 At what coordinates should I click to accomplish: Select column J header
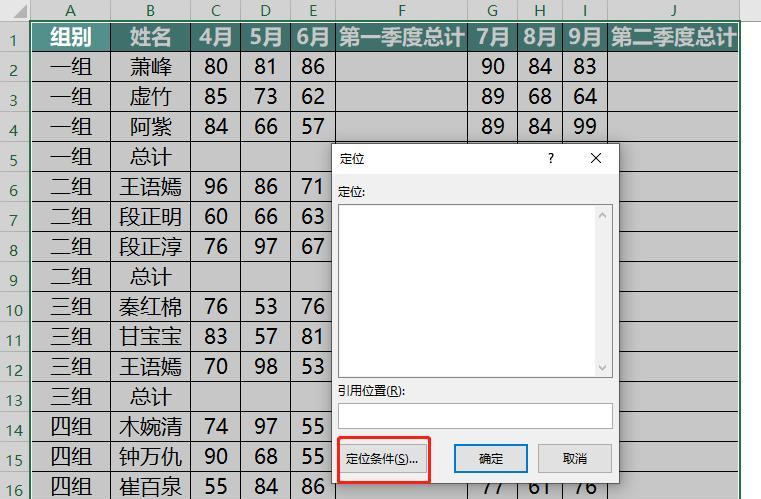pos(673,10)
